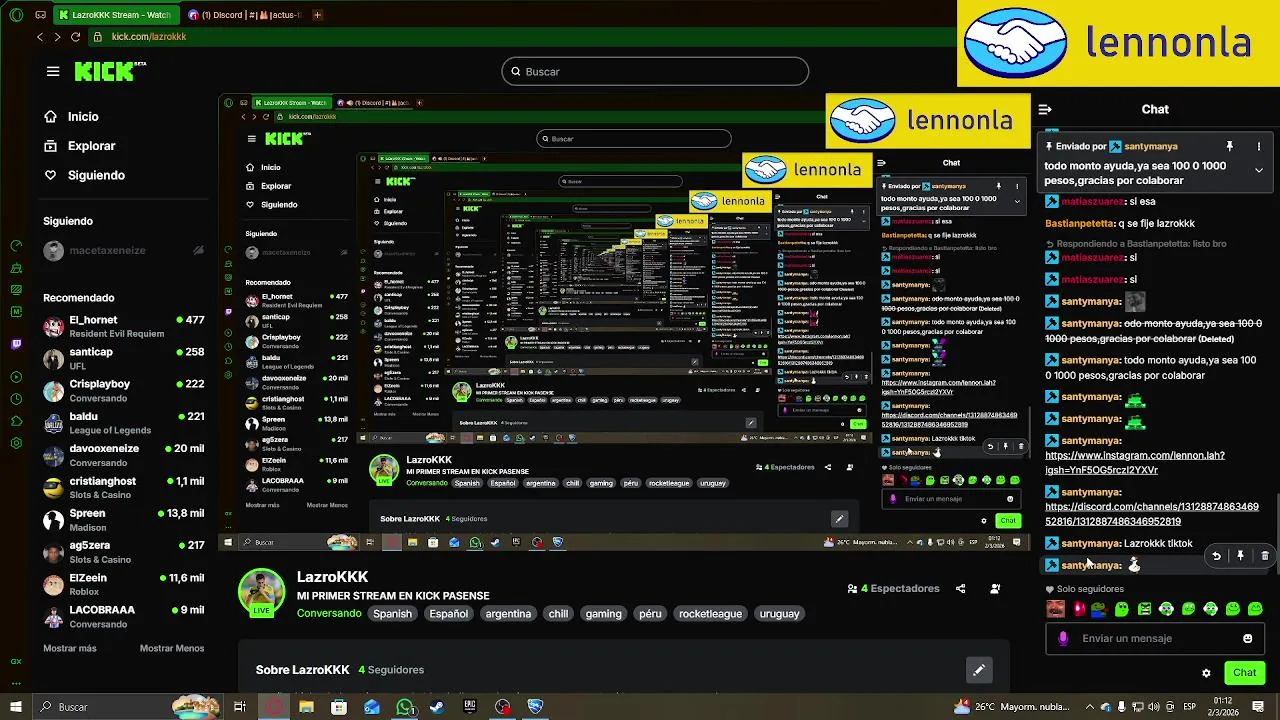Open the emoji picker in the message box
Image resolution: width=1280 pixels, height=720 pixels.
1247,638
